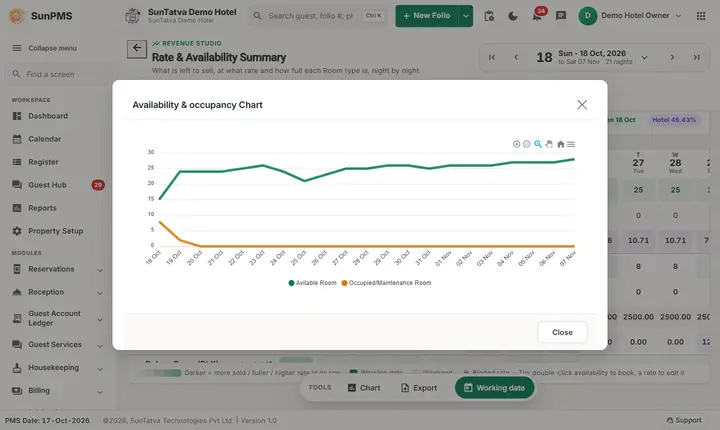This screenshot has width=720, height=430.
Task: Go to previous date with left chevron
Action: tap(516, 57)
